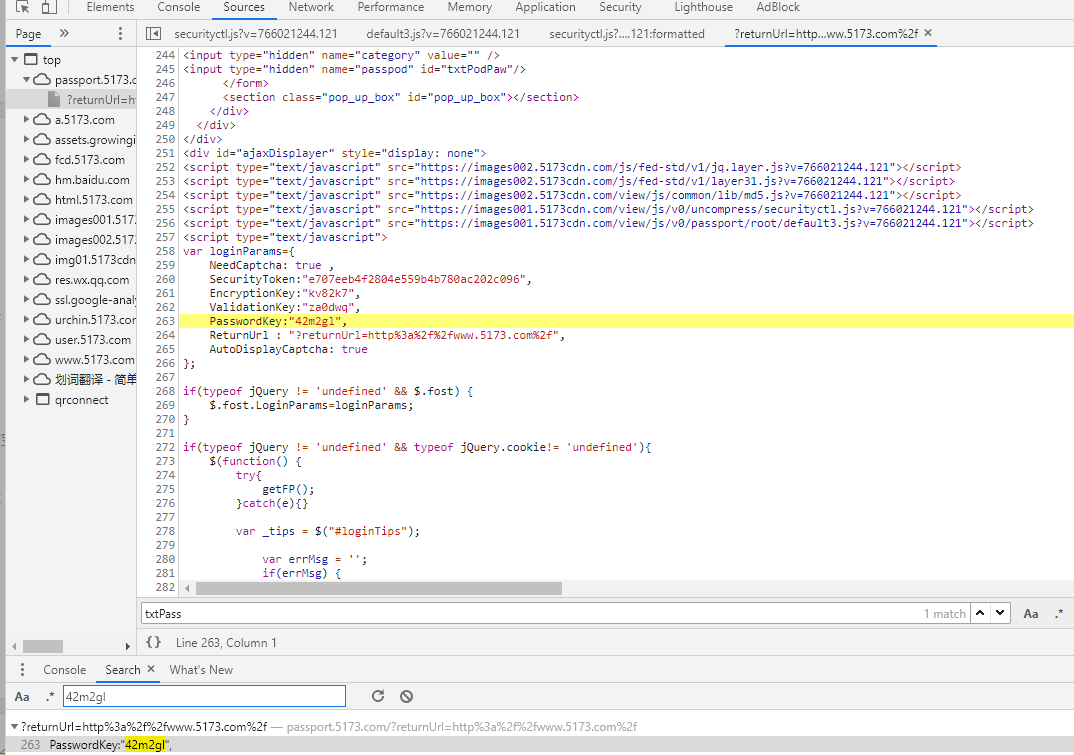This screenshot has width=1074, height=755.
Task: Collapse the passport.5173 domain node
Action: pyautogui.click(x=26, y=79)
